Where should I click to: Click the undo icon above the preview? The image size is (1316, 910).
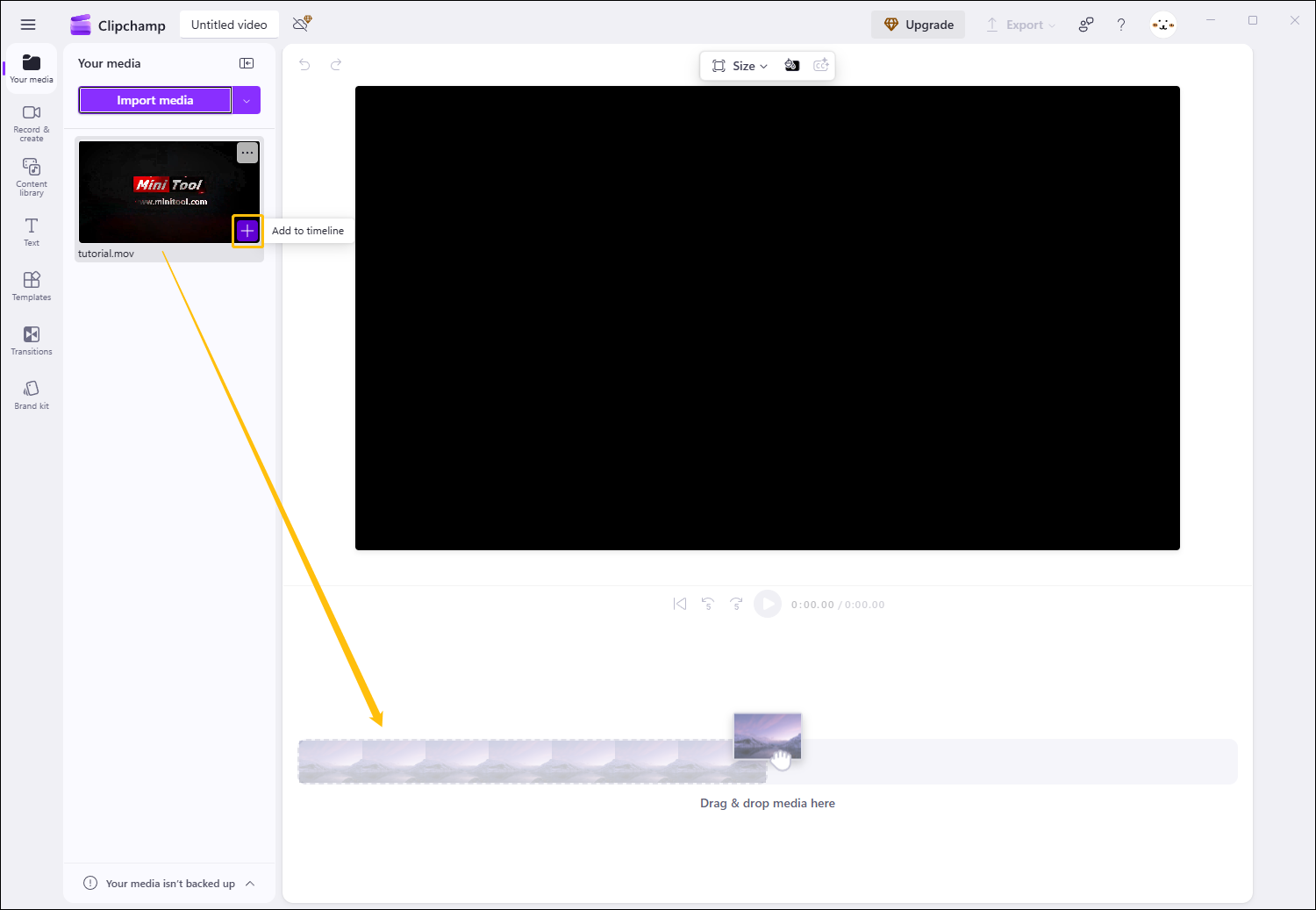click(304, 64)
